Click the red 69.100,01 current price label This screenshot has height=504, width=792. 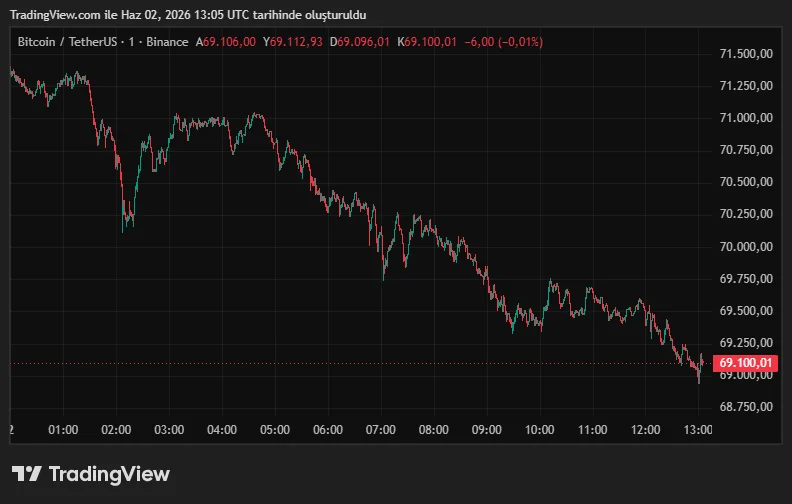(746, 363)
